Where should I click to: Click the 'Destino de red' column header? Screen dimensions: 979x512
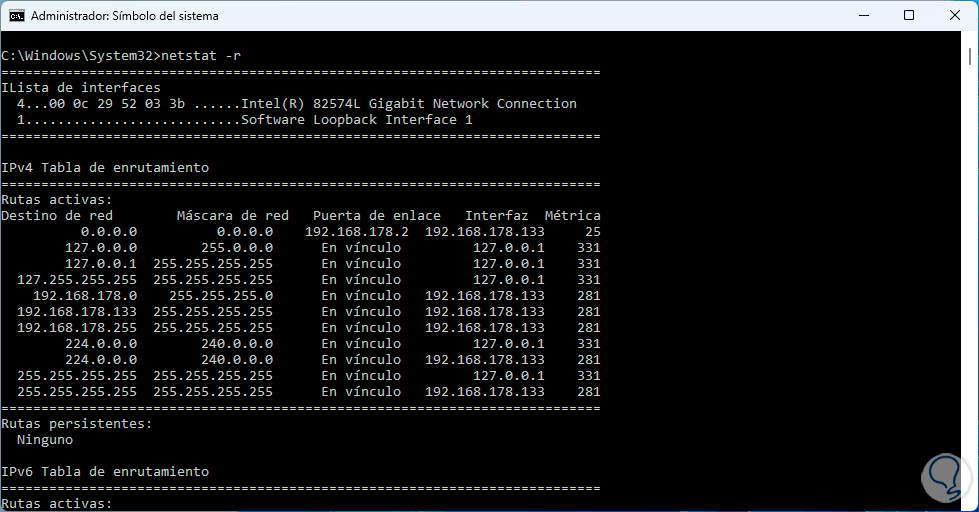(57, 215)
